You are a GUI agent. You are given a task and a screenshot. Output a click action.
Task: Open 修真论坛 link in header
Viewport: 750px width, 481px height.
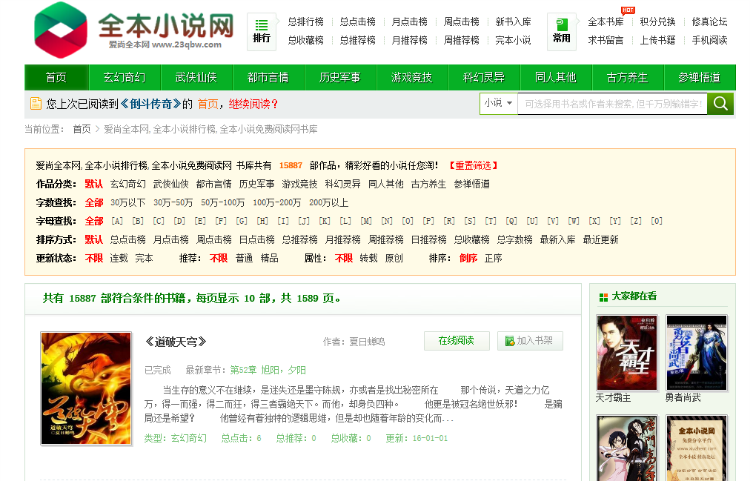pyautogui.click(x=709, y=22)
